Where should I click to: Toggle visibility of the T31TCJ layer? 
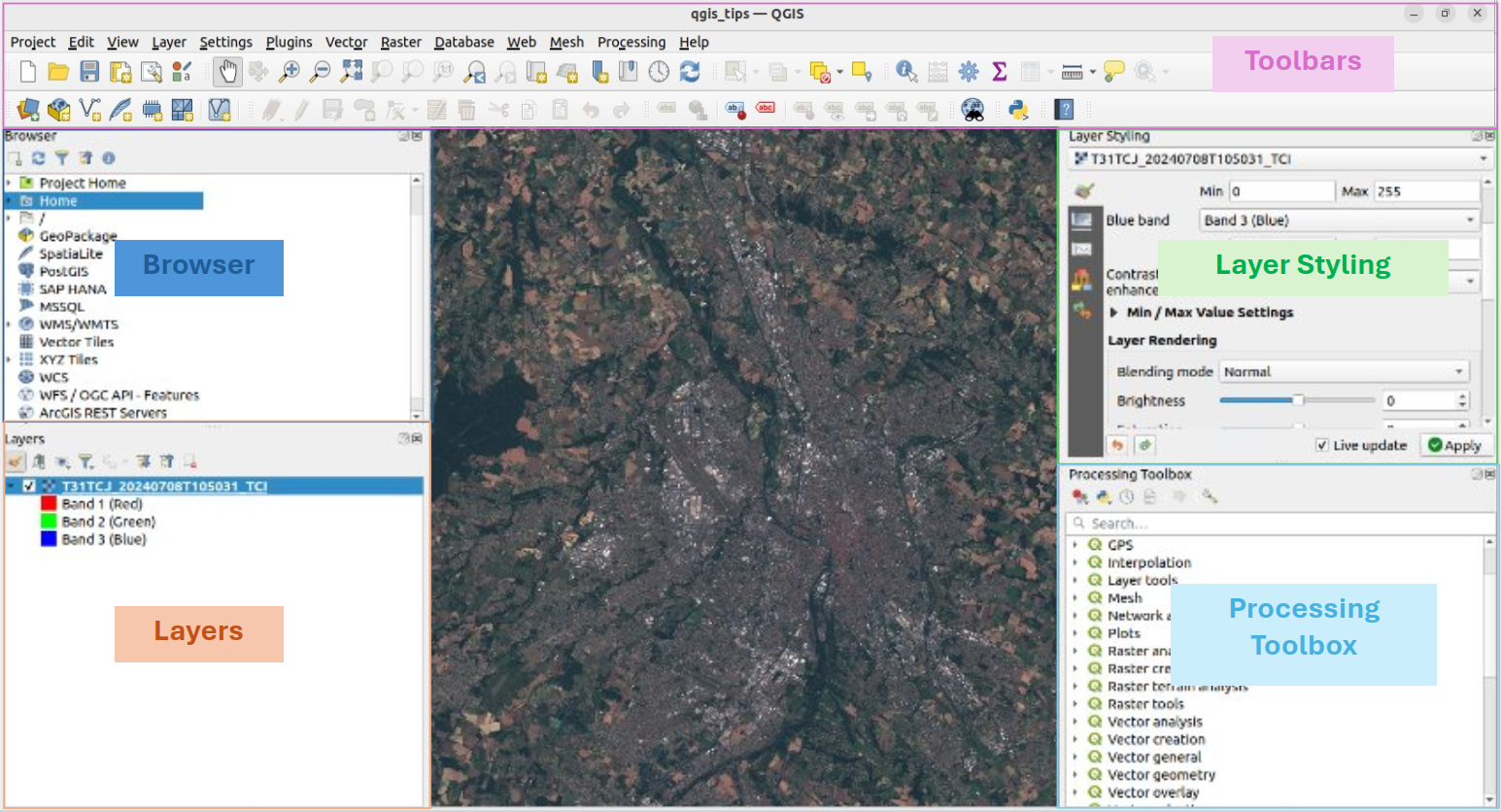tap(29, 486)
